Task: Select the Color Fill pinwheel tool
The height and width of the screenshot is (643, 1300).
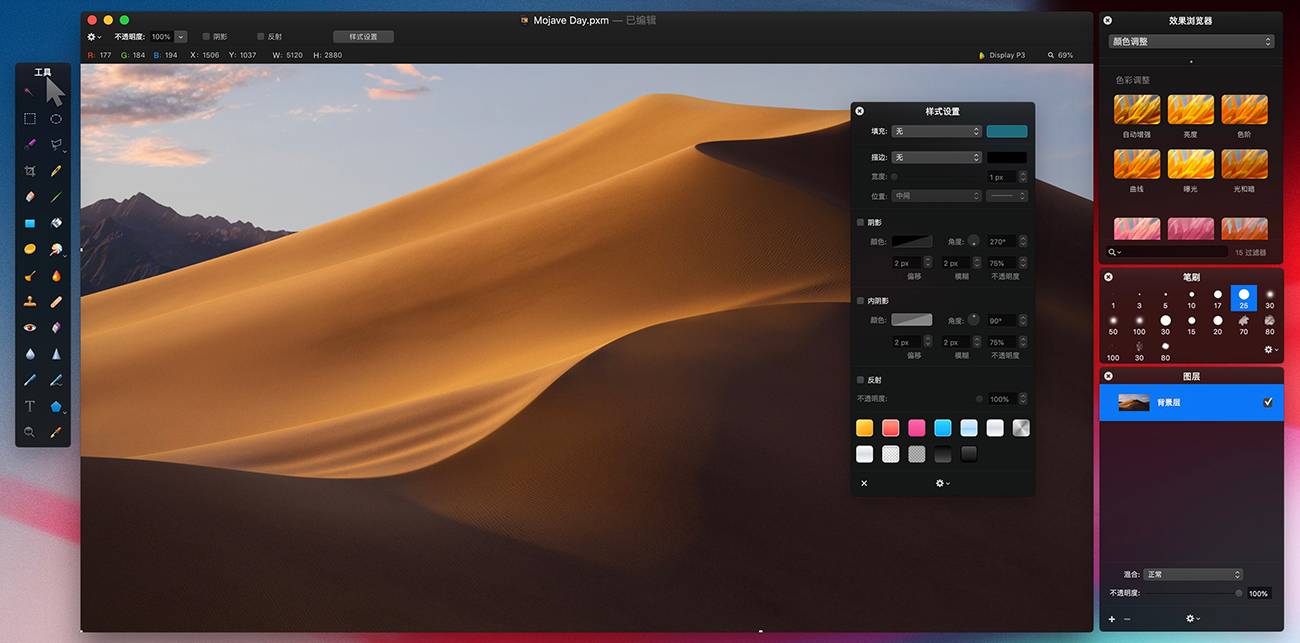Action: click(x=56, y=249)
